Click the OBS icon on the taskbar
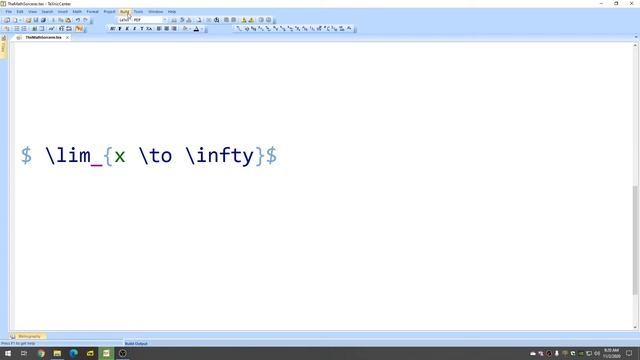640x360 pixels. (x=122, y=353)
